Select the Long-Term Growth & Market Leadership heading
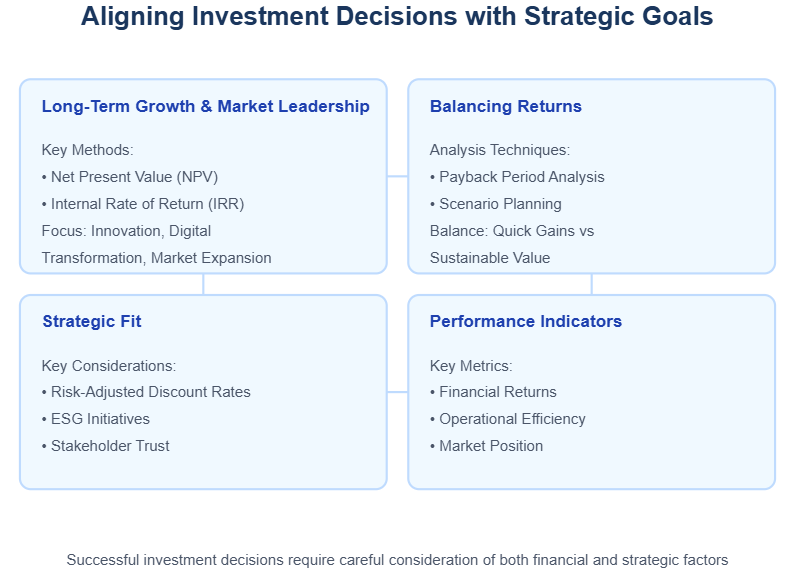Image resolution: width=790 pixels, height=573 pixels. (205, 106)
